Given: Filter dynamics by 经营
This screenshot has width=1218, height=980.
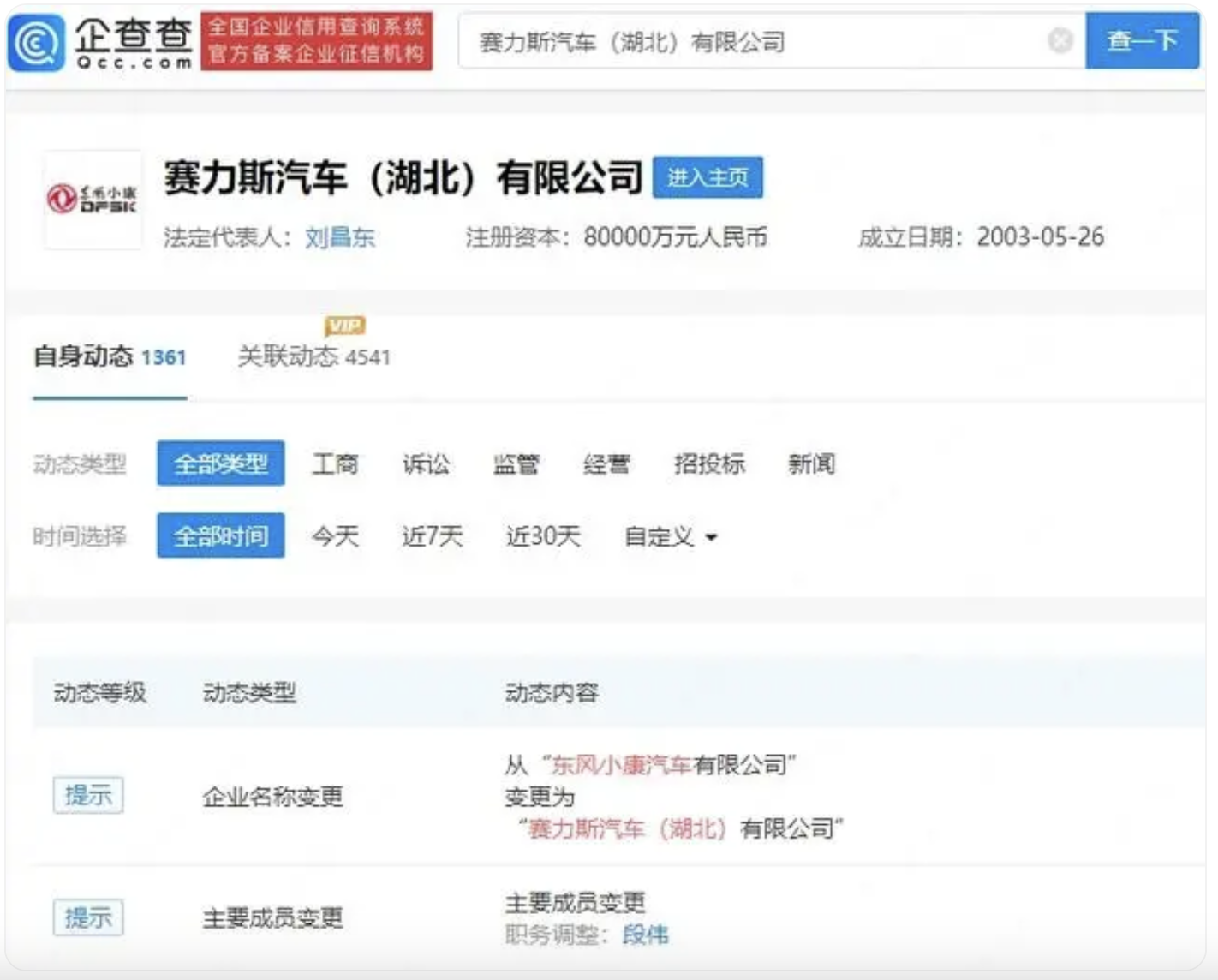Looking at the screenshot, I should coord(606,463).
